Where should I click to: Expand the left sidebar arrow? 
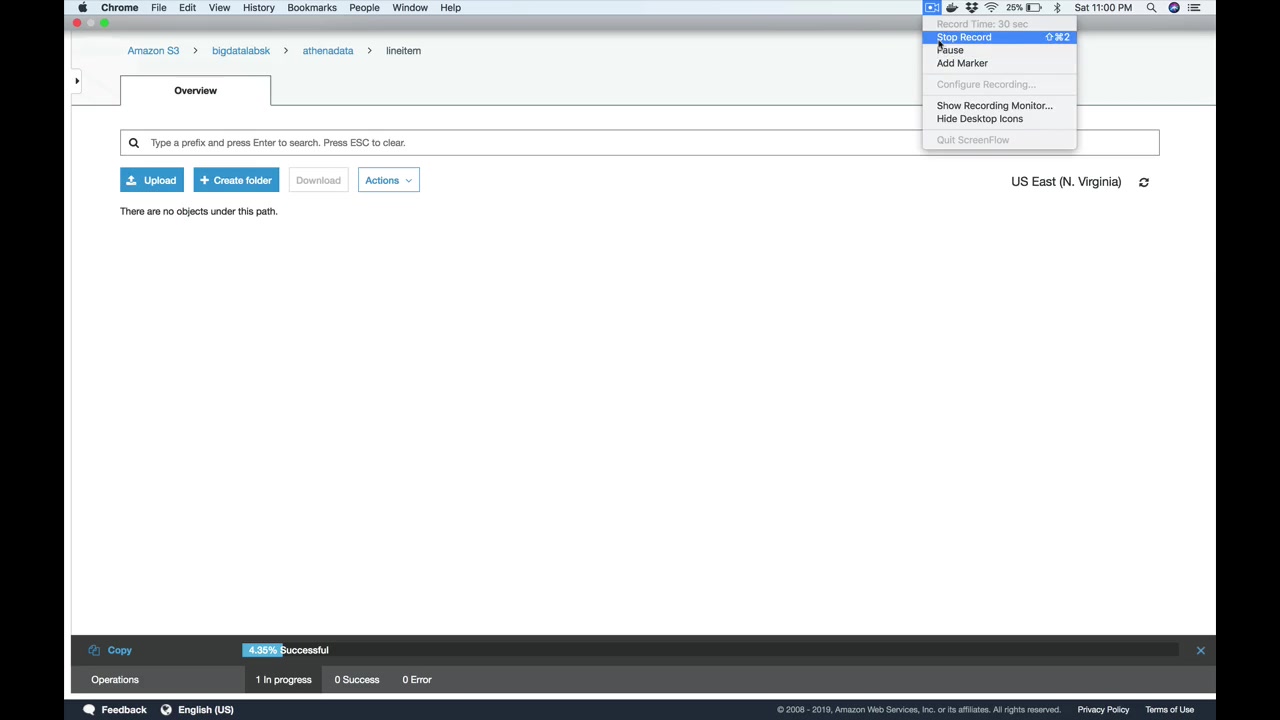click(x=76, y=81)
